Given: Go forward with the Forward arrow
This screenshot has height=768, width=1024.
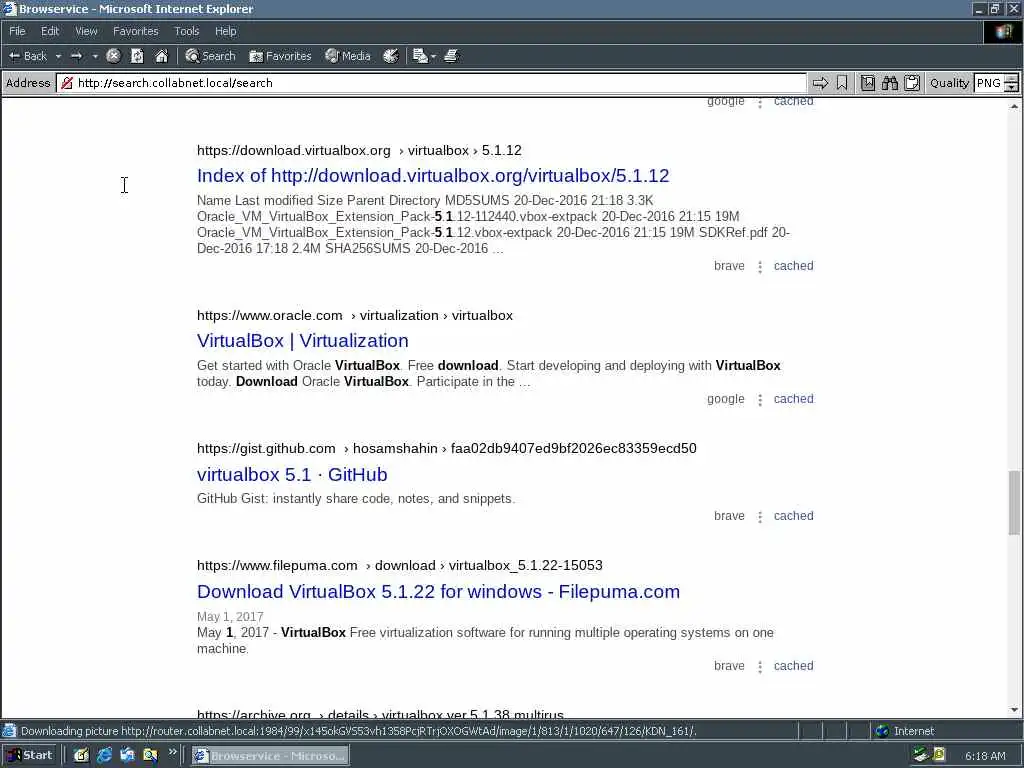Looking at the screenshot, I should pos(76,56).
